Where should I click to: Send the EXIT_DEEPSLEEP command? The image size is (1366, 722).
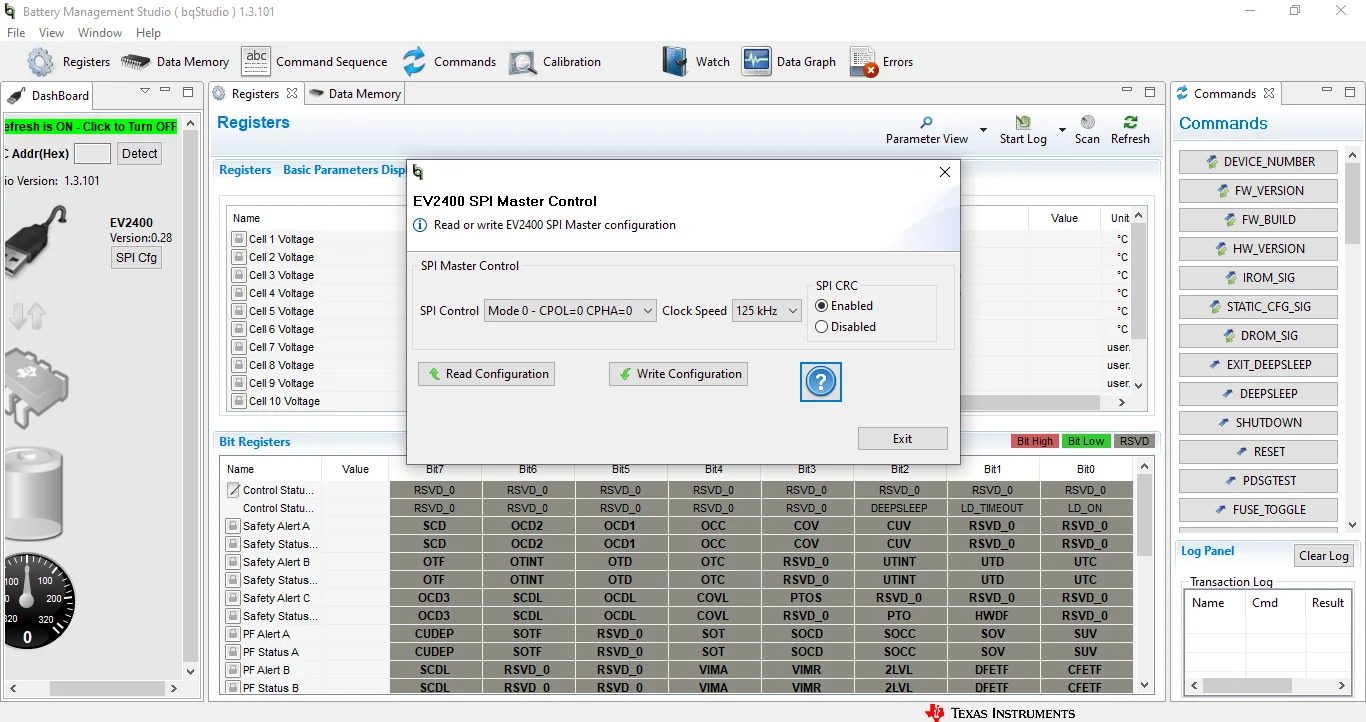tap(1258, 365)
